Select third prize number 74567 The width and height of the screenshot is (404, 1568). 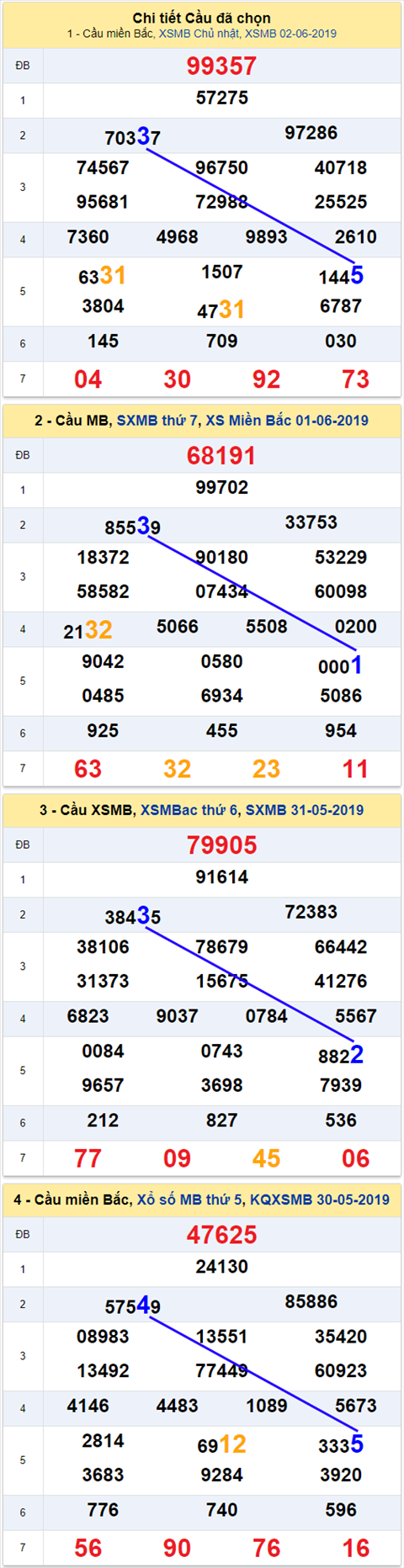click(x=103, y=167)
